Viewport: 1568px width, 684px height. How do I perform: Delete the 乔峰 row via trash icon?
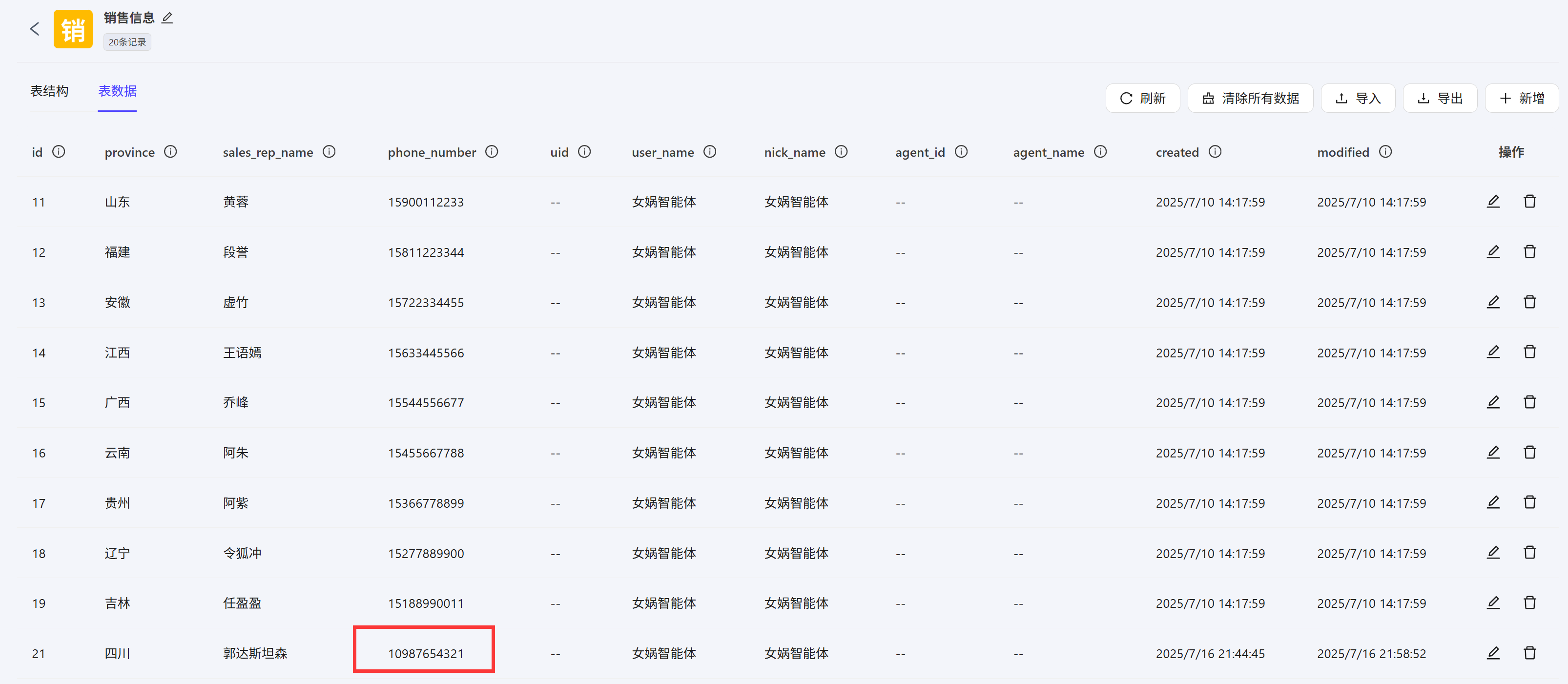tap(1529, 402)
